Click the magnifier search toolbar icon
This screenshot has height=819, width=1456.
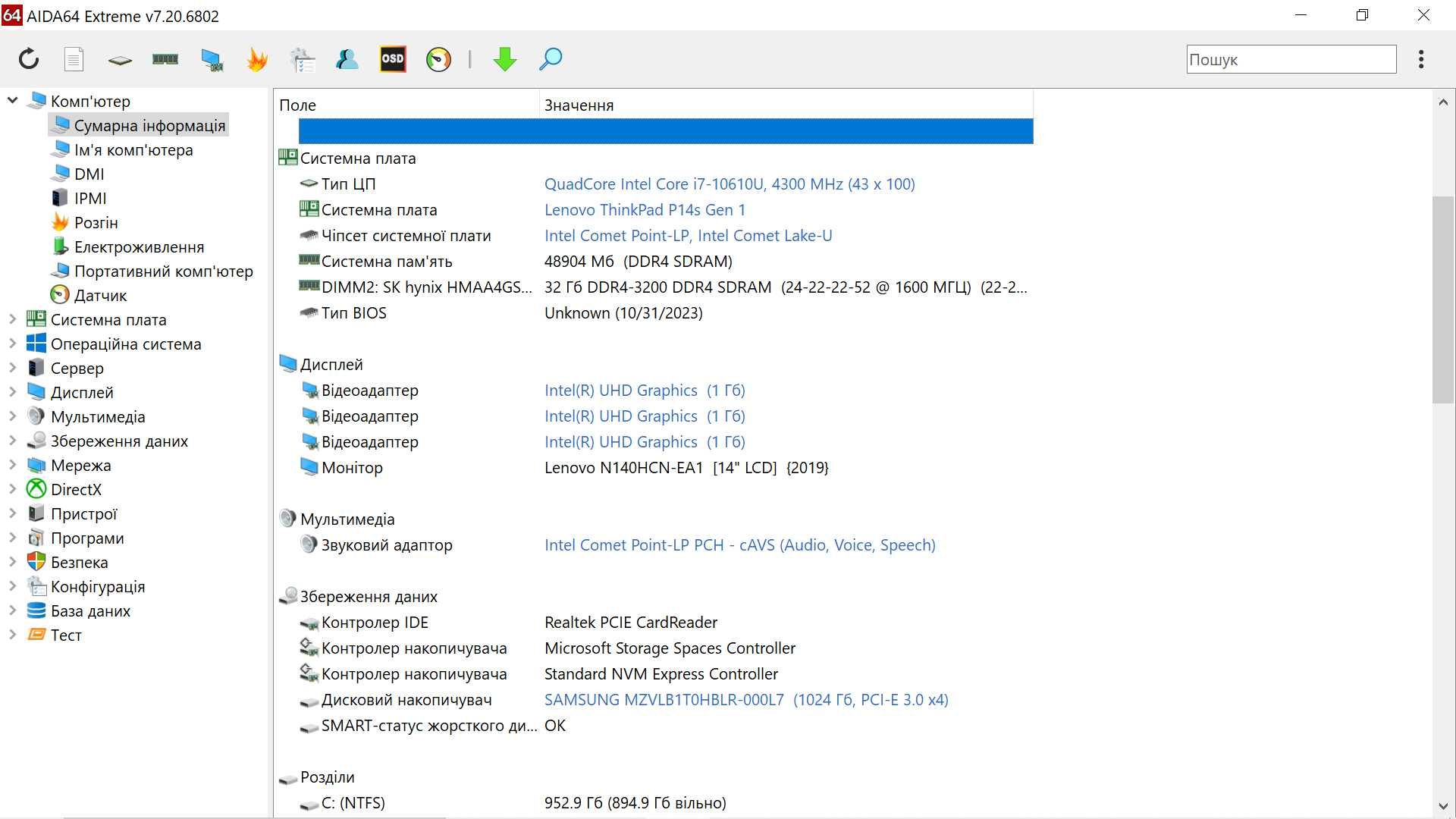tap(551, 59)
